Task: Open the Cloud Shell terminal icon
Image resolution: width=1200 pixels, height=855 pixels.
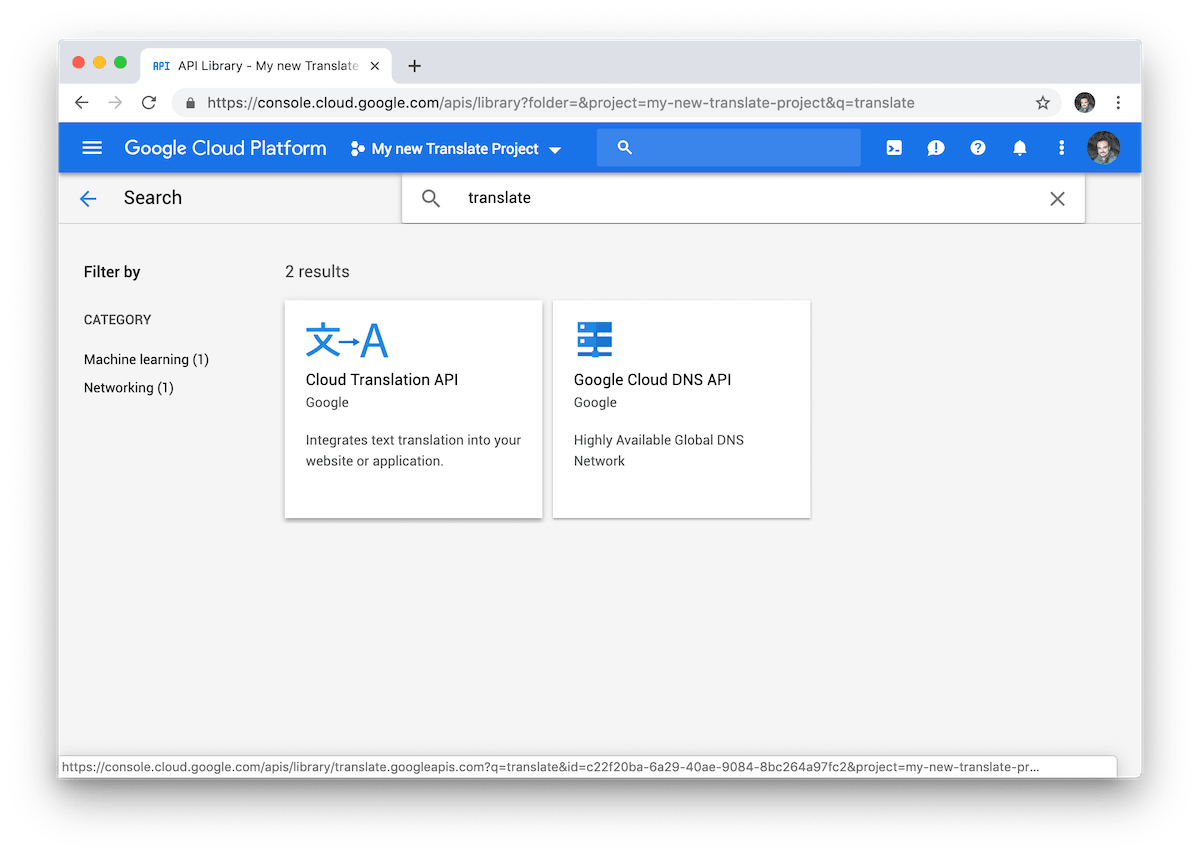Action: (x=893, y=147)
